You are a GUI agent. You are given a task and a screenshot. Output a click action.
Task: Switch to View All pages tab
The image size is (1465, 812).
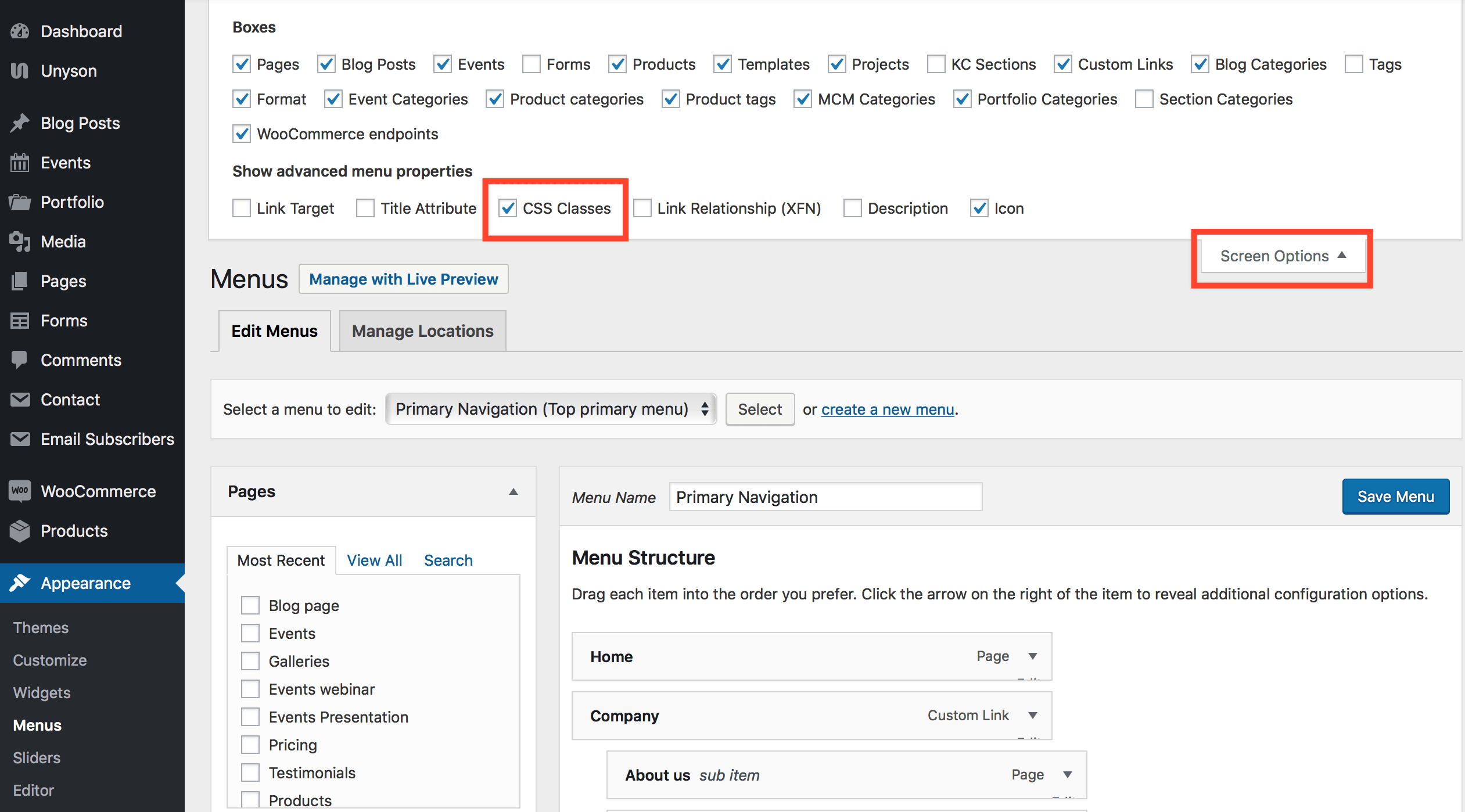point(374,561)
